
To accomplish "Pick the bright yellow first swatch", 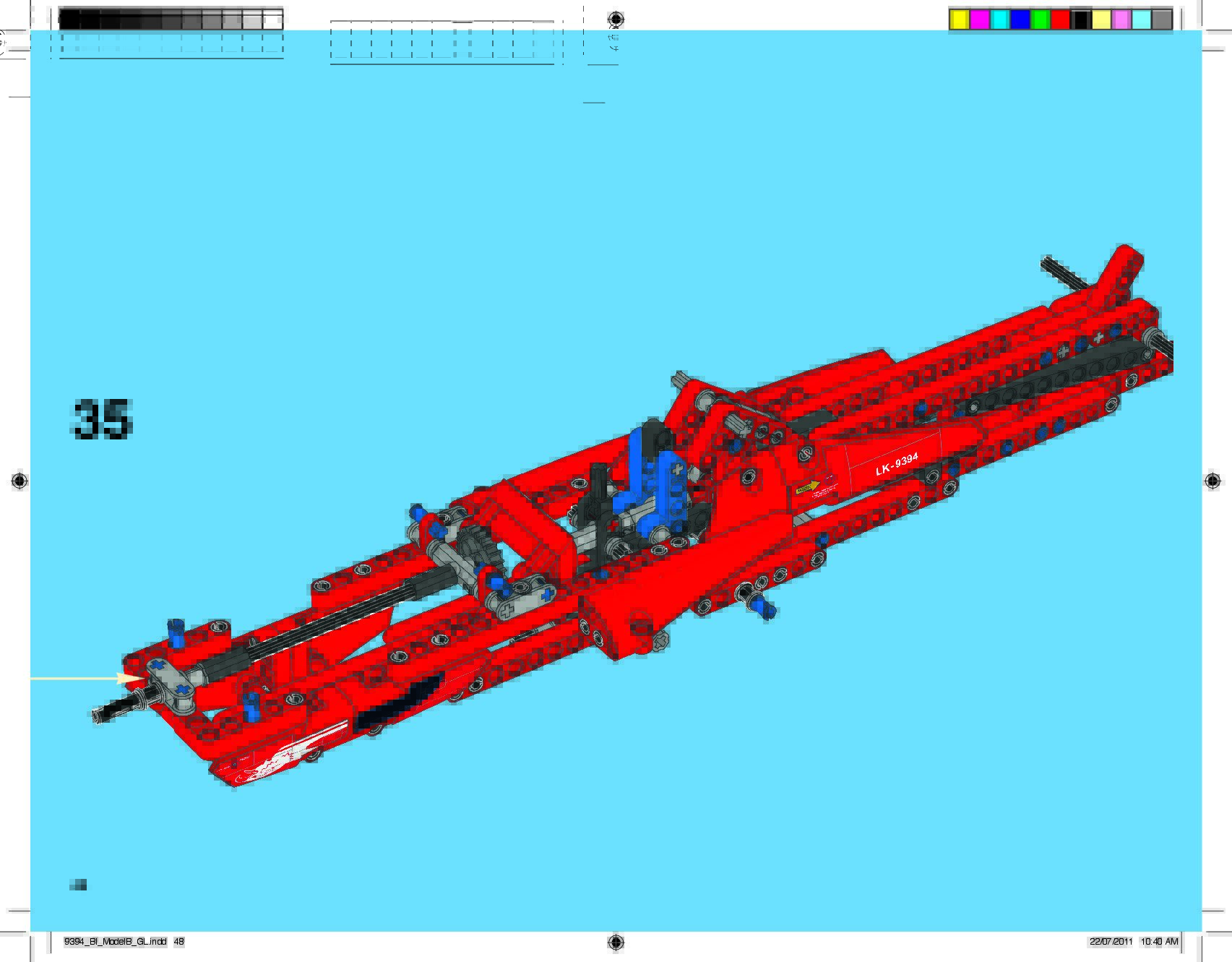I will (959, 20).
